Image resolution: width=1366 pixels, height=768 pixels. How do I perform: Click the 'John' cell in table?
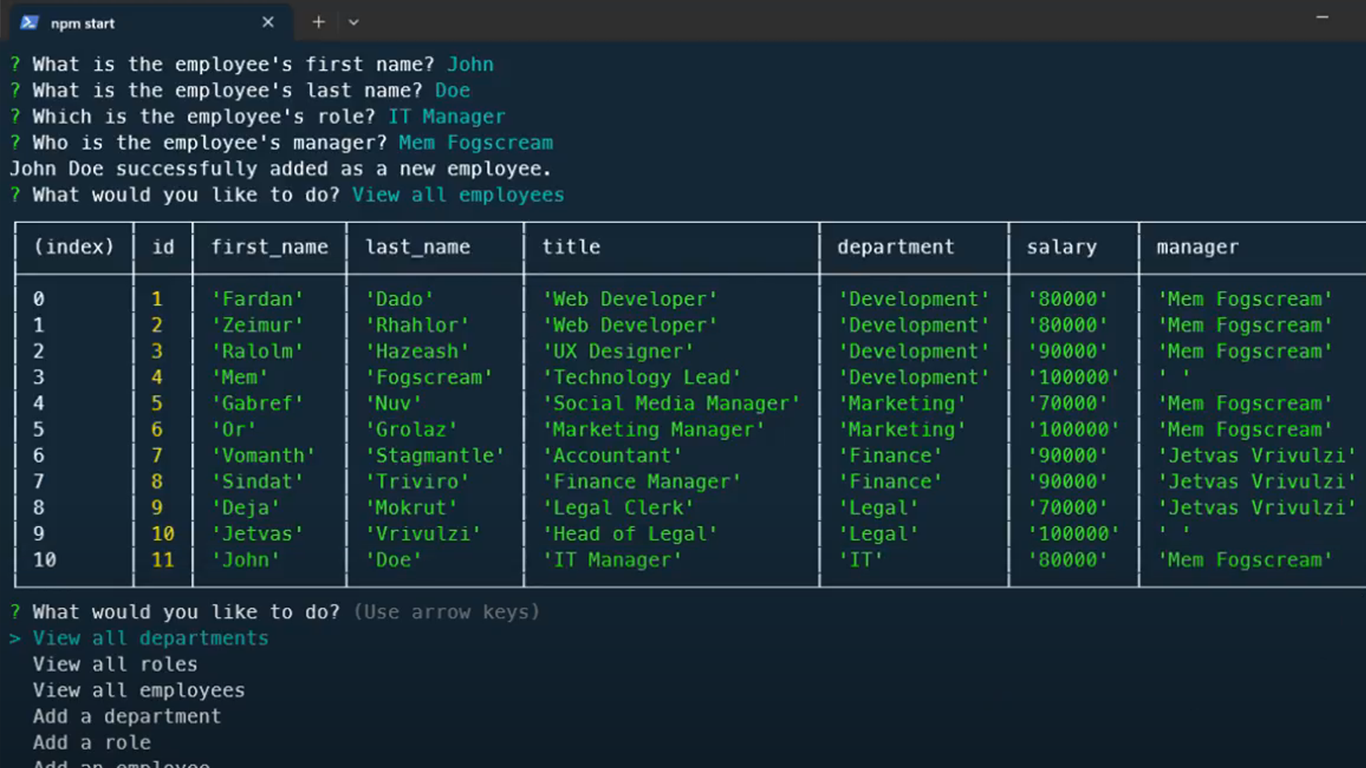[x=245, y=560]
